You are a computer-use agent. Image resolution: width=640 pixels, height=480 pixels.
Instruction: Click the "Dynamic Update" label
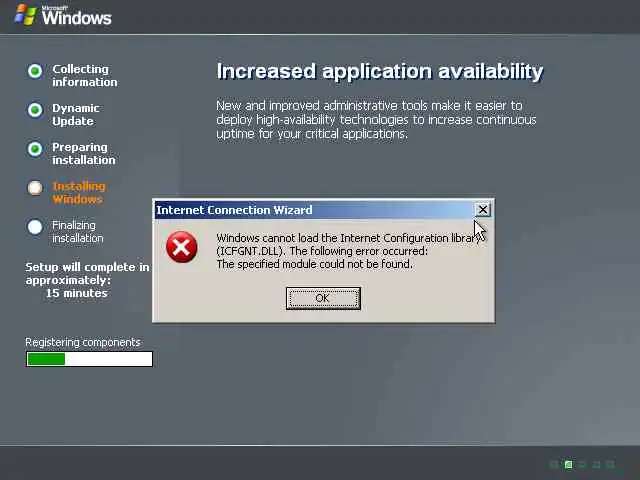pyautogui.click(x=76, y=115)
